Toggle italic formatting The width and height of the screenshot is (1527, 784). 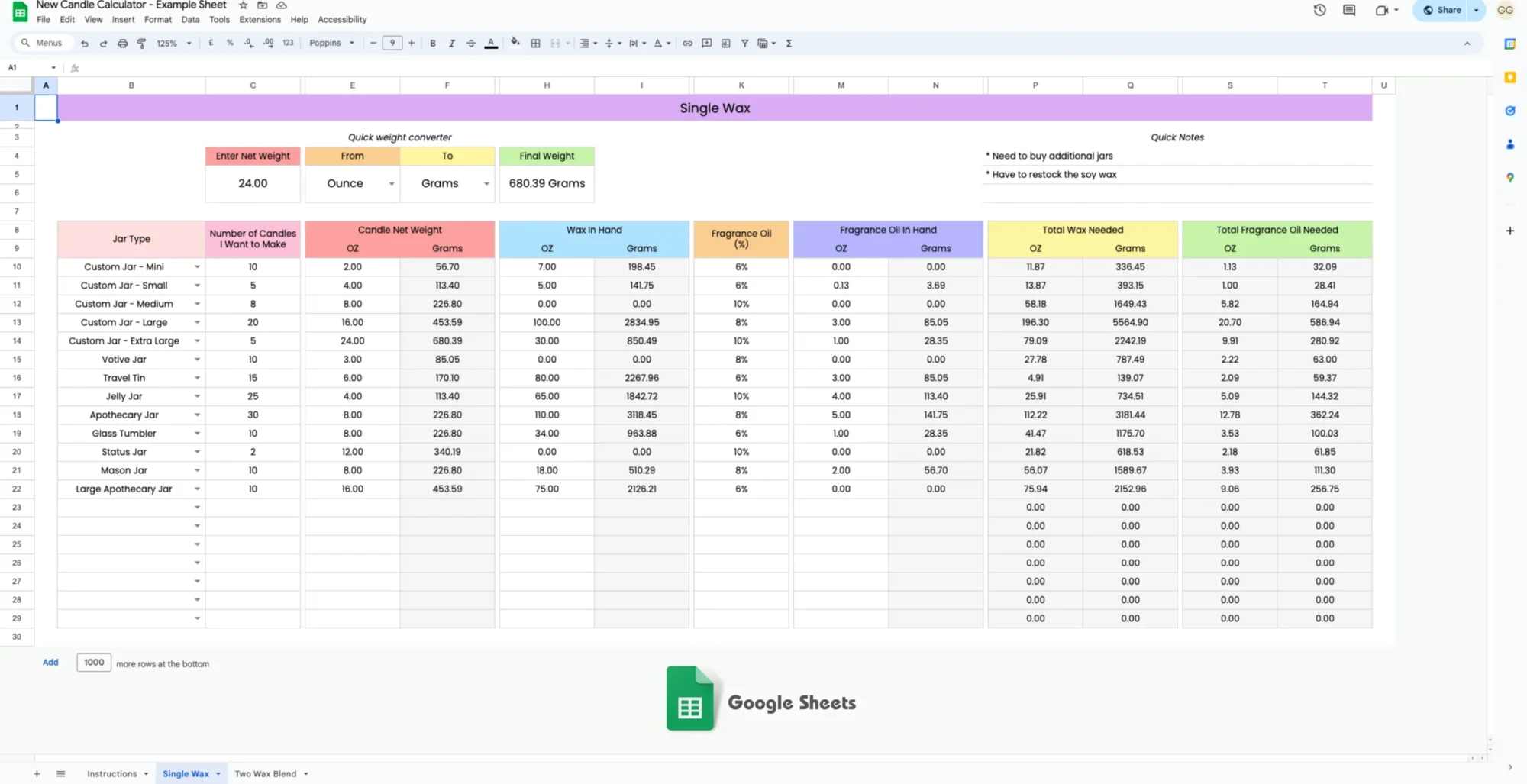[452, 44]
